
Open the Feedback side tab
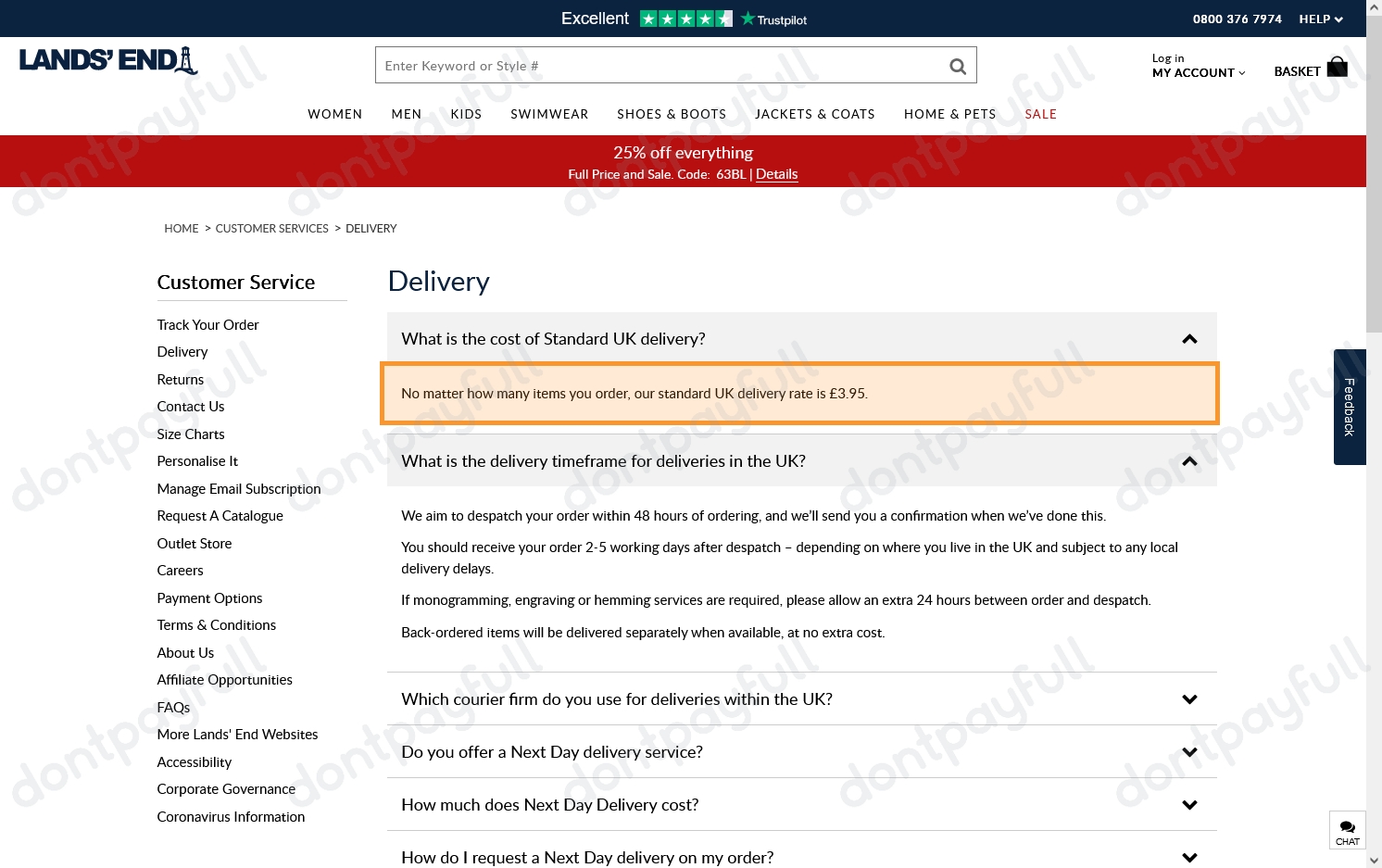(1350, 407)
